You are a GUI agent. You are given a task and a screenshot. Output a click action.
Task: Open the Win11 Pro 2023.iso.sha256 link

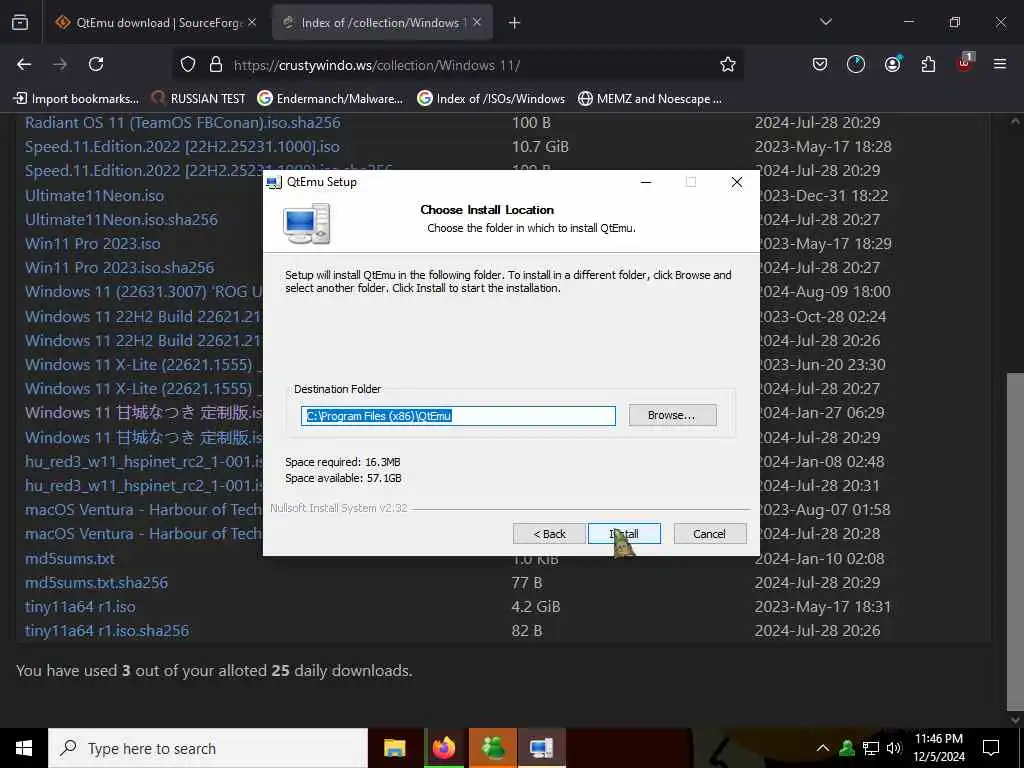120,268
